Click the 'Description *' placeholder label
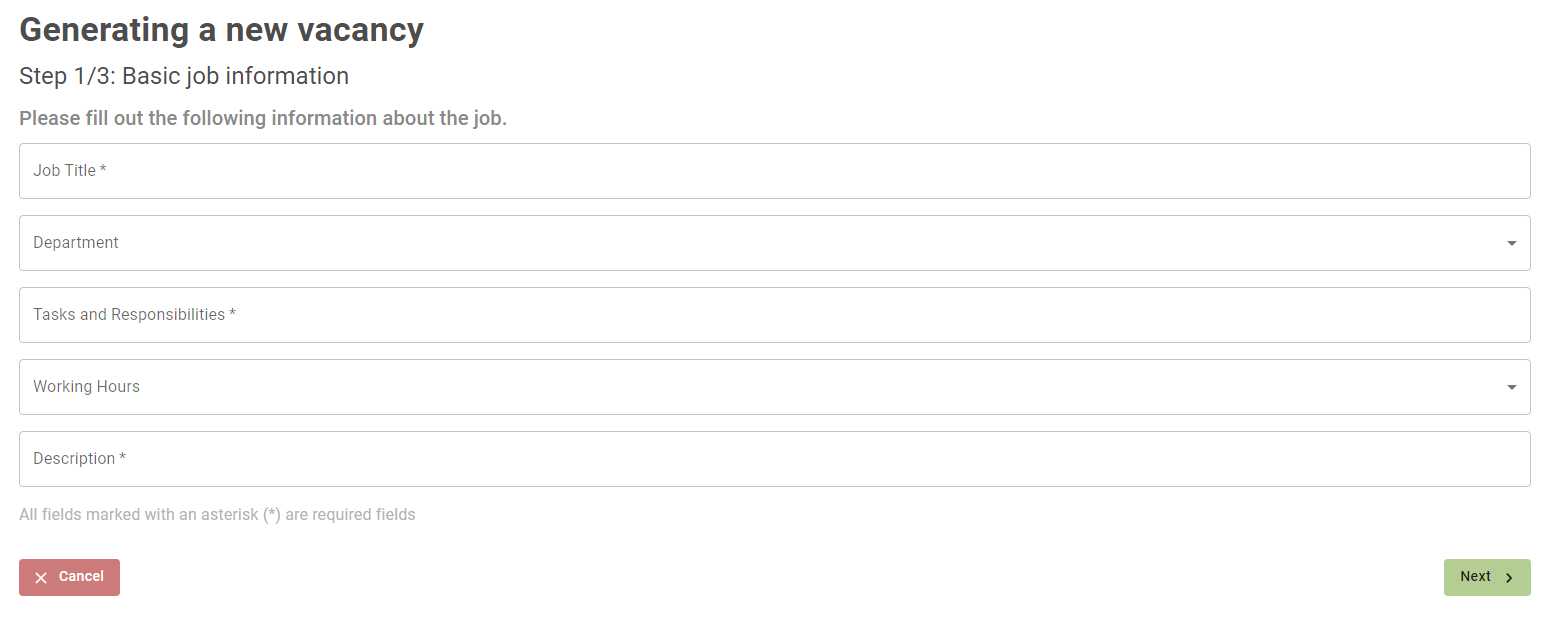 click(x=80, y=459)
